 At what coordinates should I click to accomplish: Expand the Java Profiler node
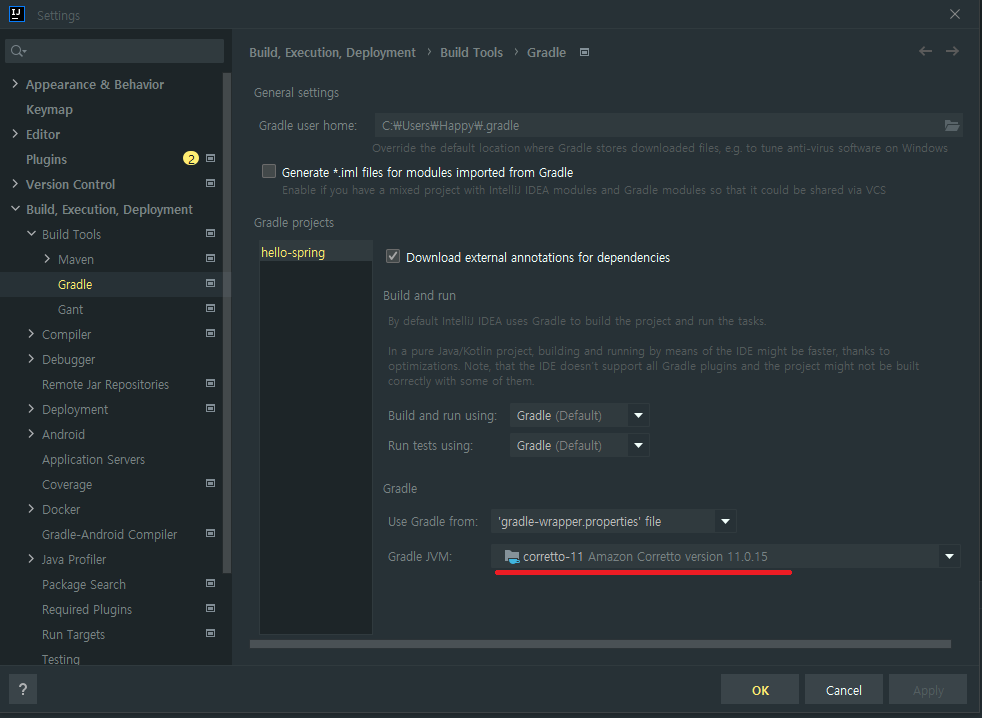click(x=31, y=559)
